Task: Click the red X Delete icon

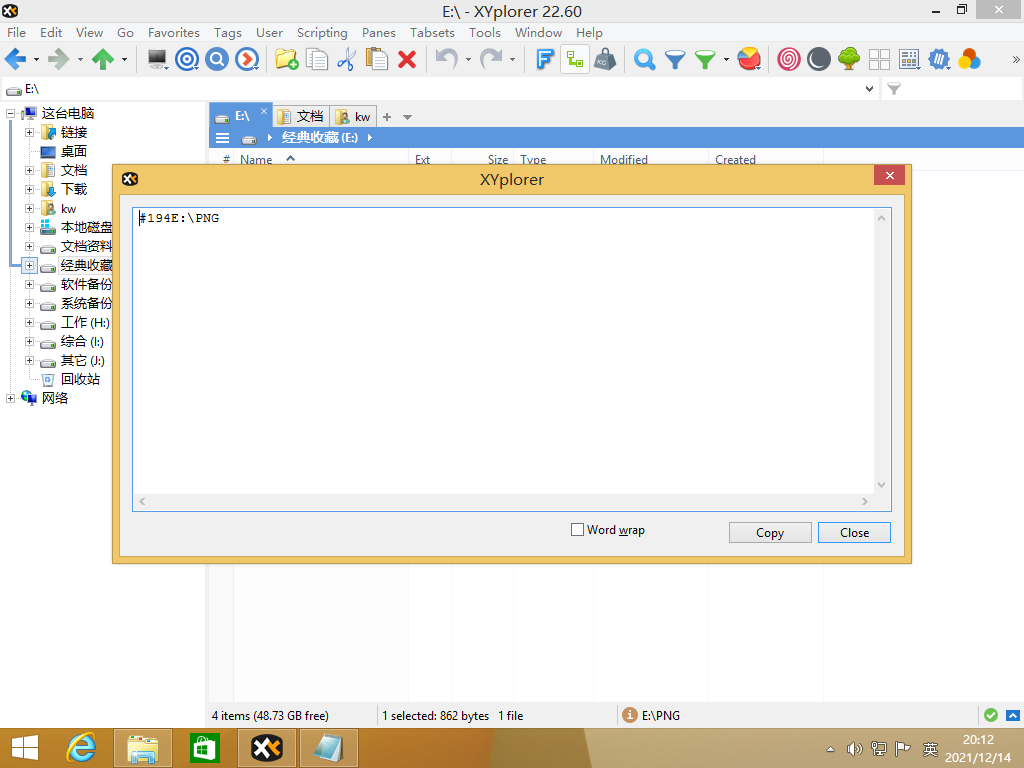Action: (x=407, y=60)
